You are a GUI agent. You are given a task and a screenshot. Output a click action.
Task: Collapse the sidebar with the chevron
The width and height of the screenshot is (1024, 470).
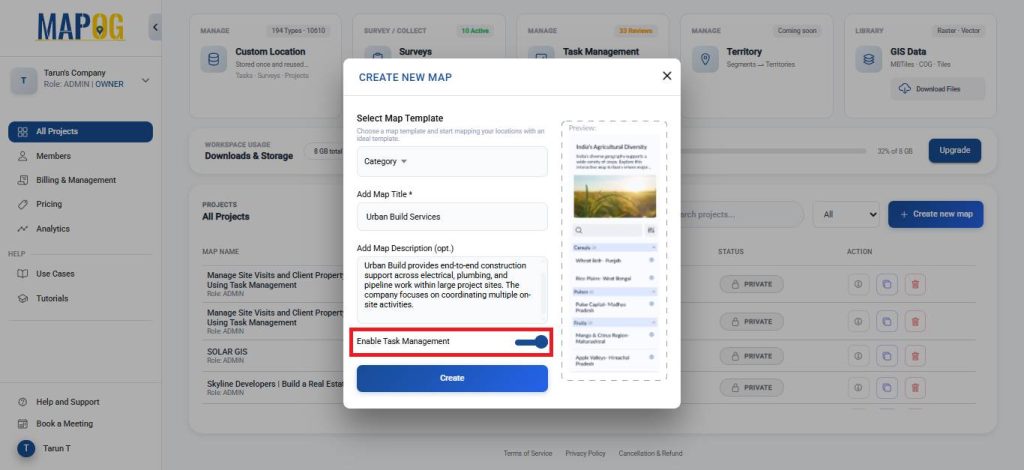tap(155, 27)
